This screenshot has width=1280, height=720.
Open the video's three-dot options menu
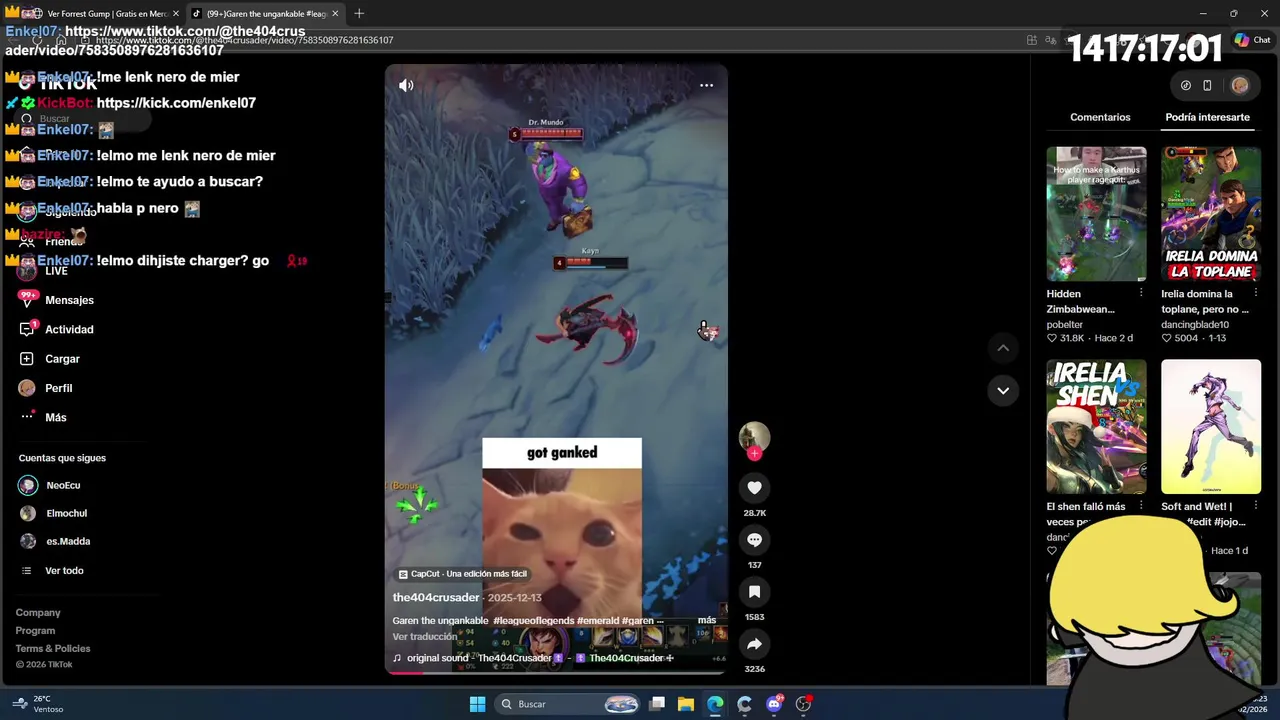pyautogui.click(x=706, y=85)
